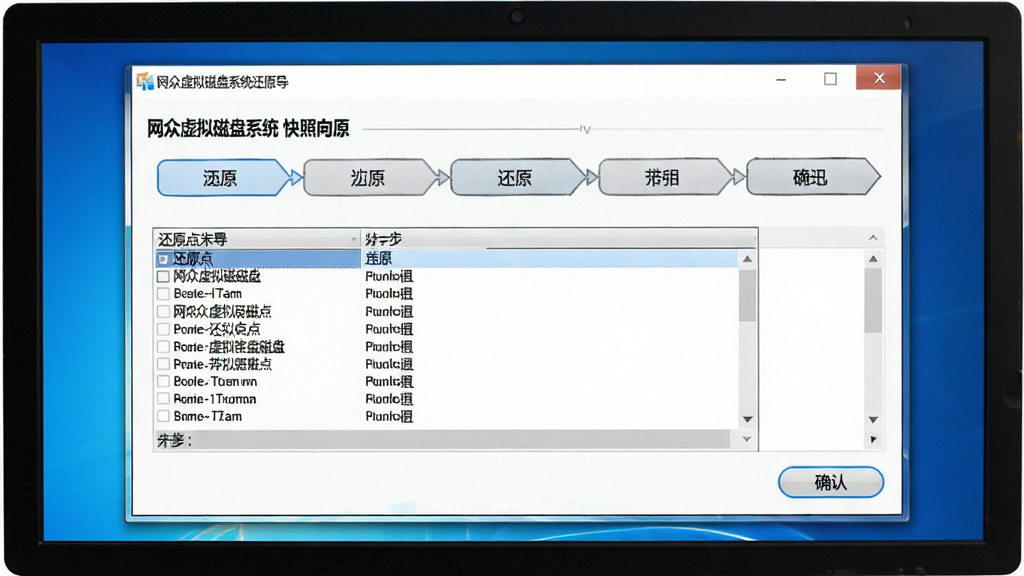Close the restore wizard with the red X
The height and width of the screenshot is (576, 1024).
[x=879, y=78]
